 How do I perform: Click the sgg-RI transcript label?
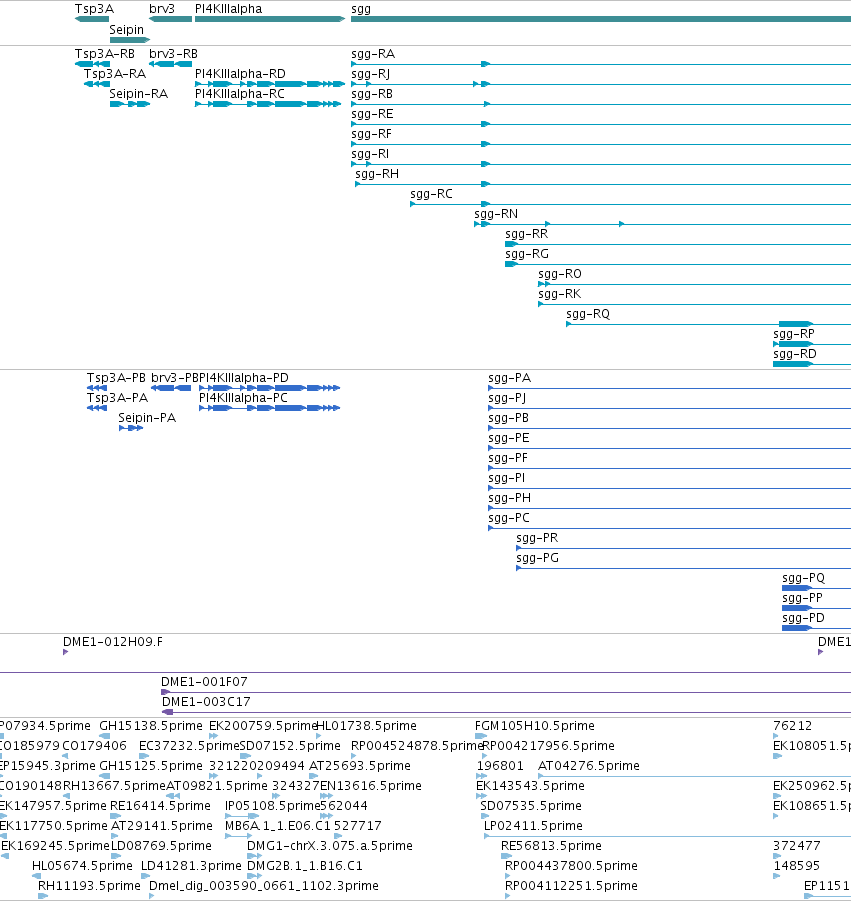[x=370, y=155]
